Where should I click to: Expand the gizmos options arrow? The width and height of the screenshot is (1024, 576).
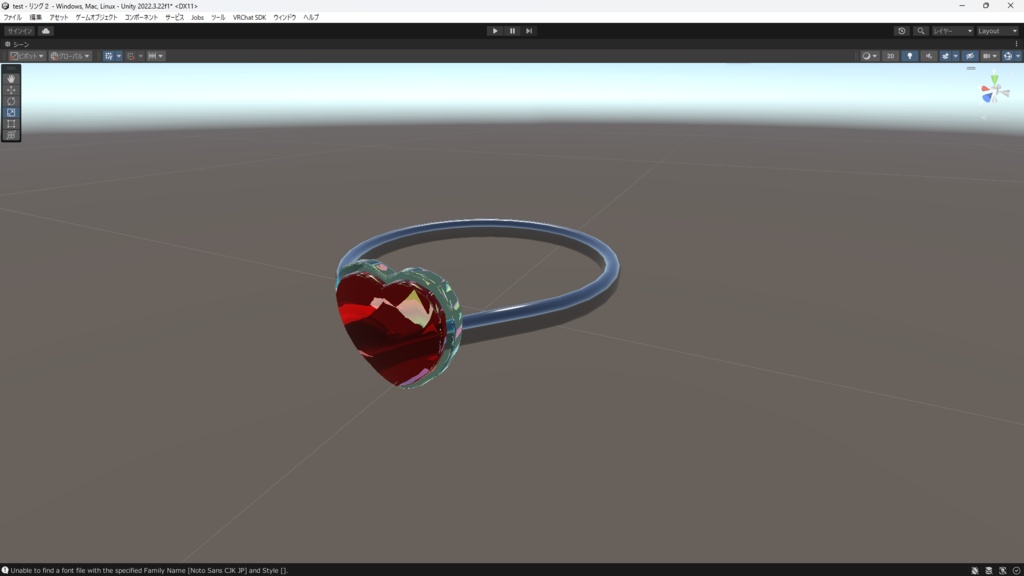click(1017, 56)
